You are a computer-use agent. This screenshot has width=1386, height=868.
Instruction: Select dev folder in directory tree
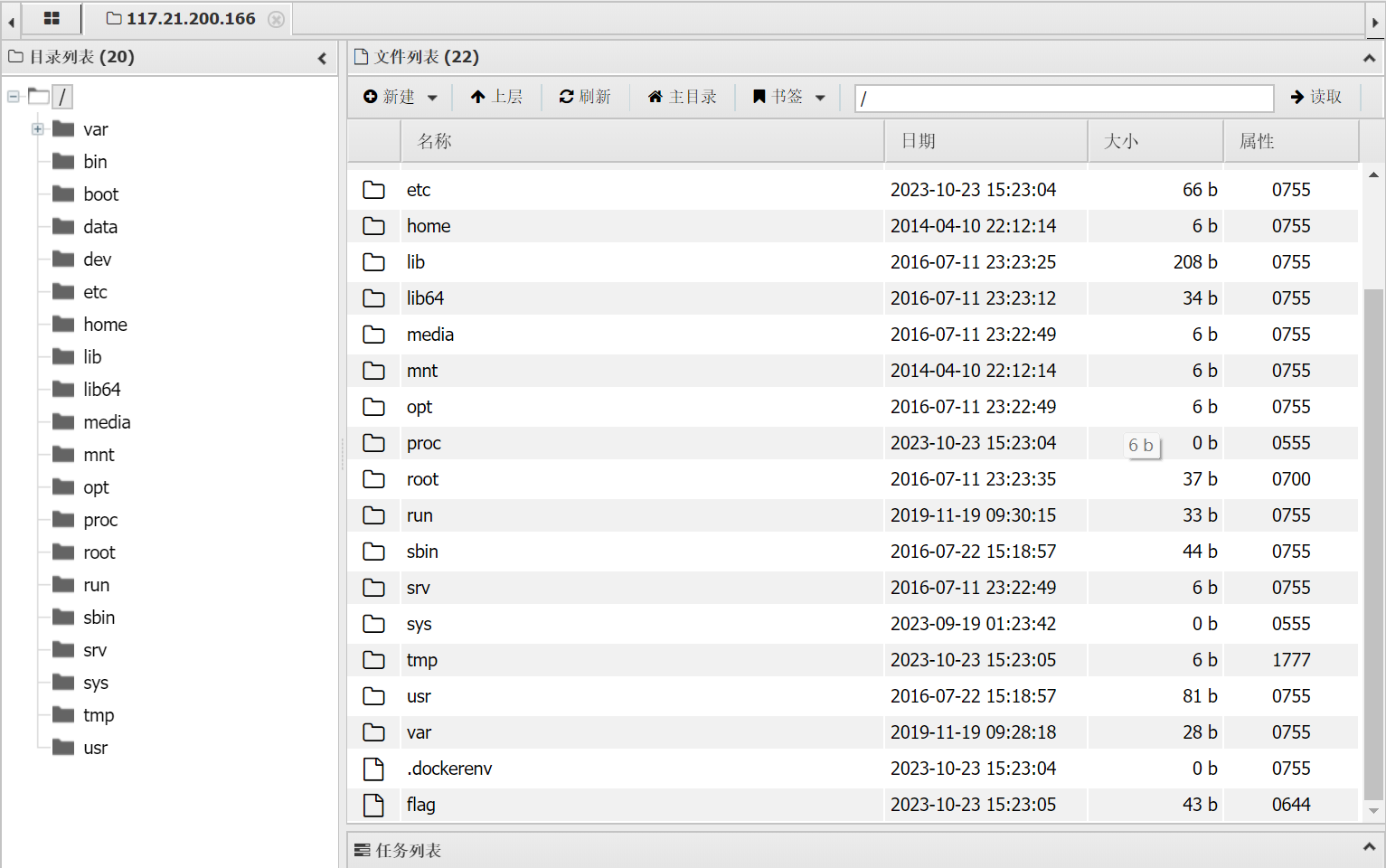click(98, 259)
